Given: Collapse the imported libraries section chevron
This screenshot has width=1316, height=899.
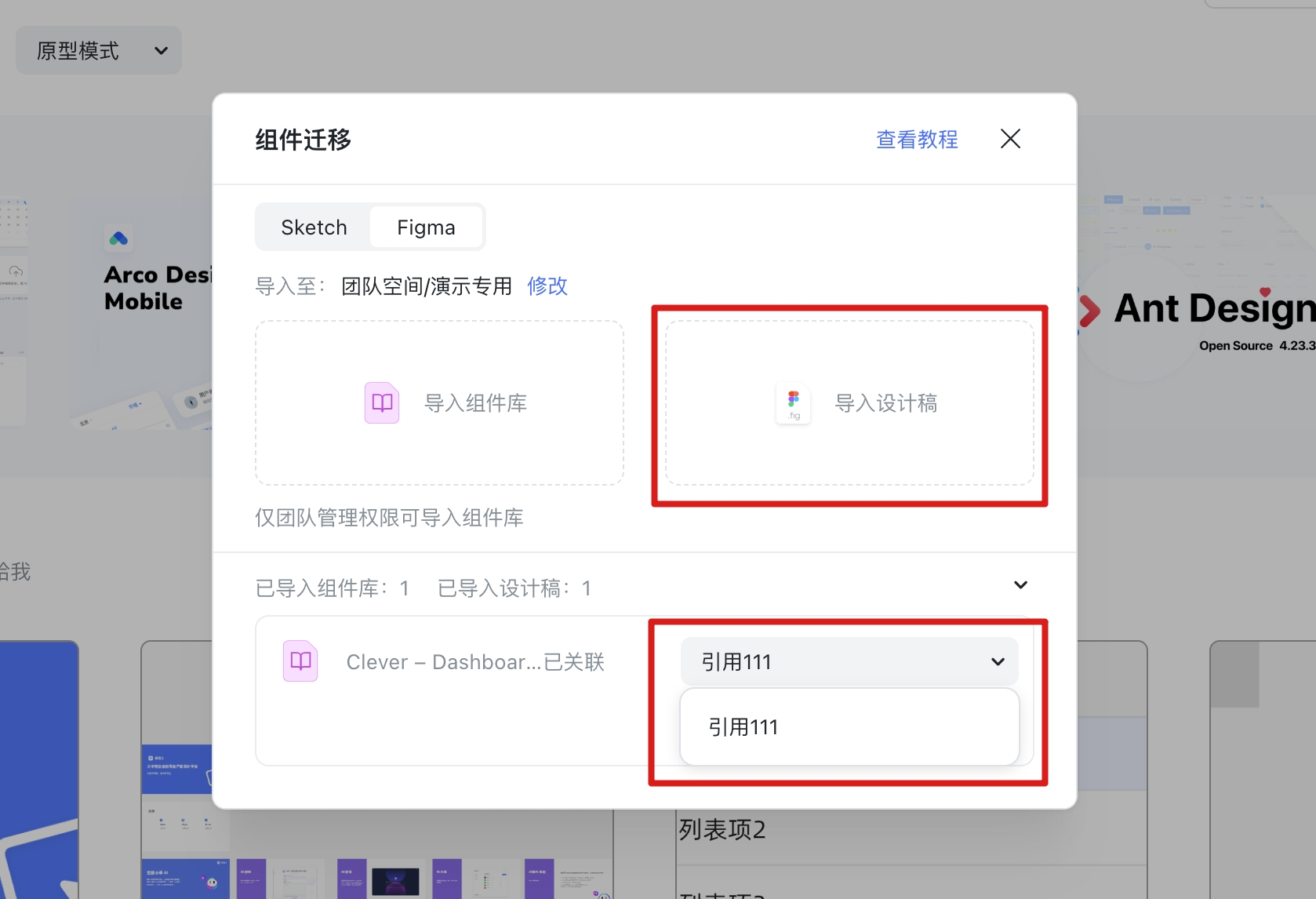Looking at the screenshot, I should (1020, 584).
